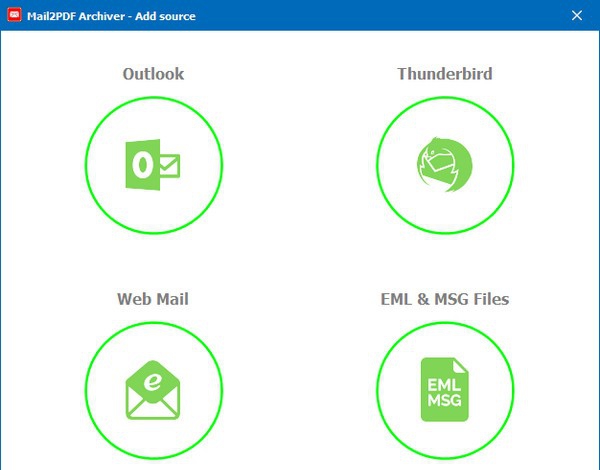Pick the Web Mail envelope icon
Screen dimensions: 600x470
pos(153,390)
